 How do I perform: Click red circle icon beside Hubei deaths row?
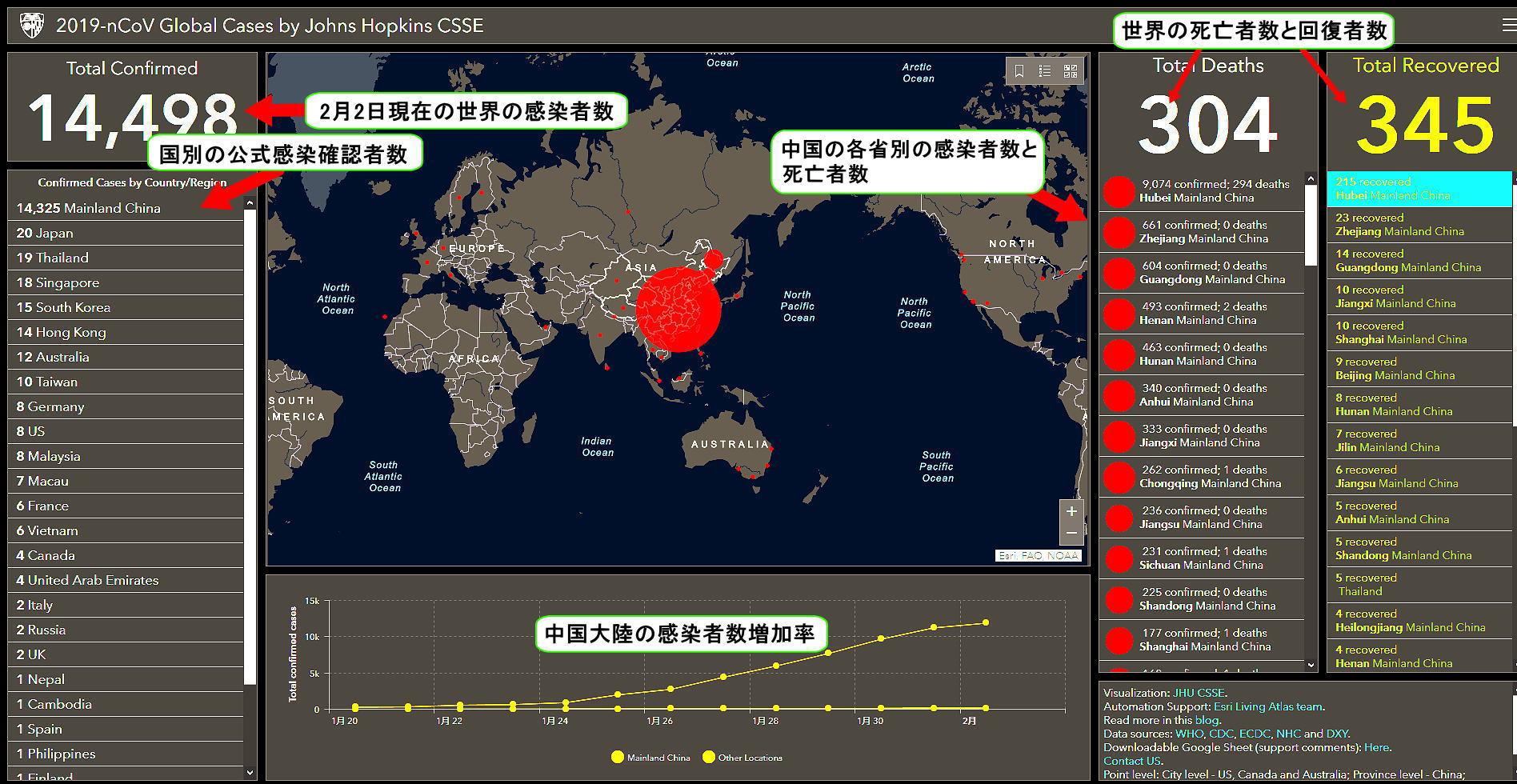[x=1119, y=191]
